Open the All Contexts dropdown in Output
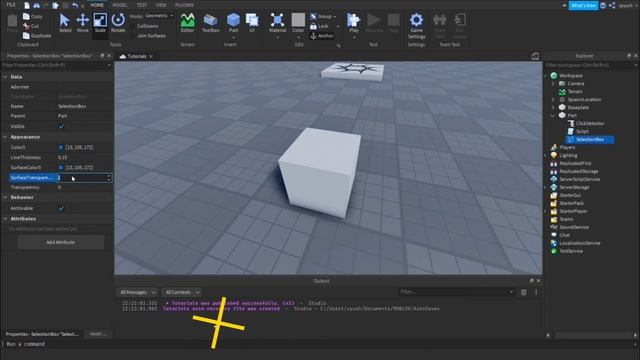The height and width of the screenshot is (360, 640). pos(182,292)
